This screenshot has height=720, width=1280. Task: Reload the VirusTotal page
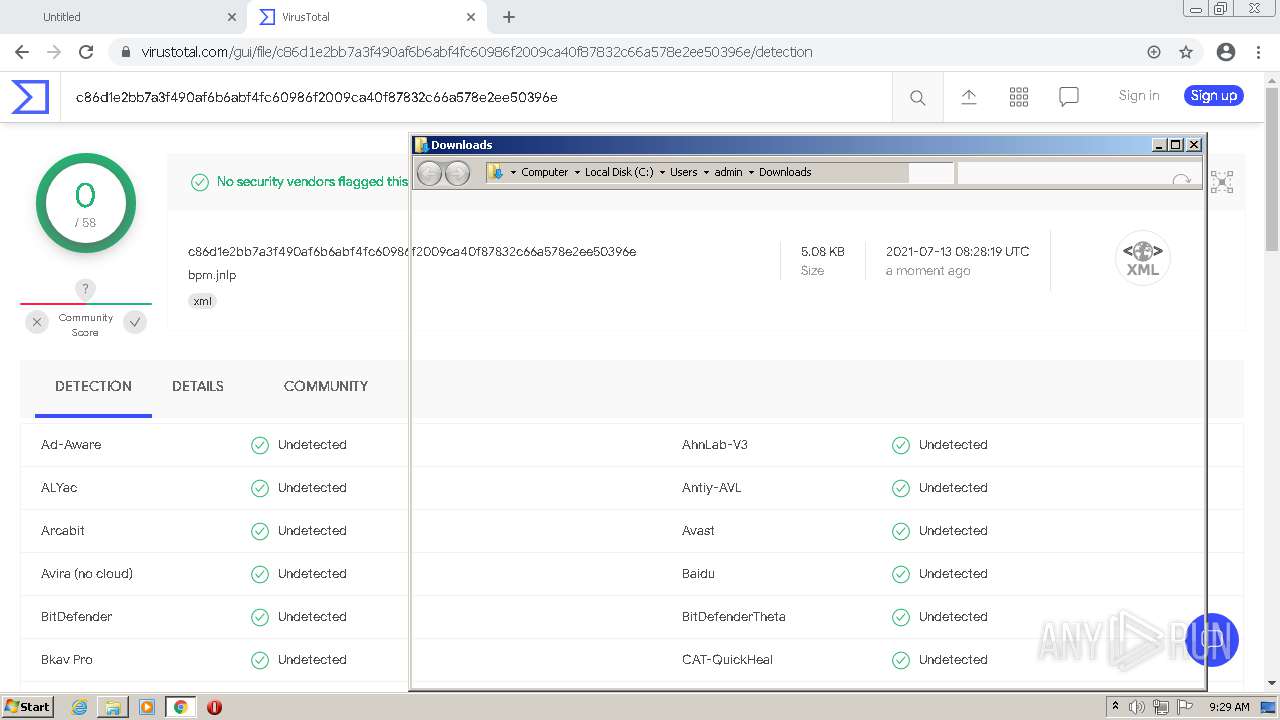(x=86, y=52)
